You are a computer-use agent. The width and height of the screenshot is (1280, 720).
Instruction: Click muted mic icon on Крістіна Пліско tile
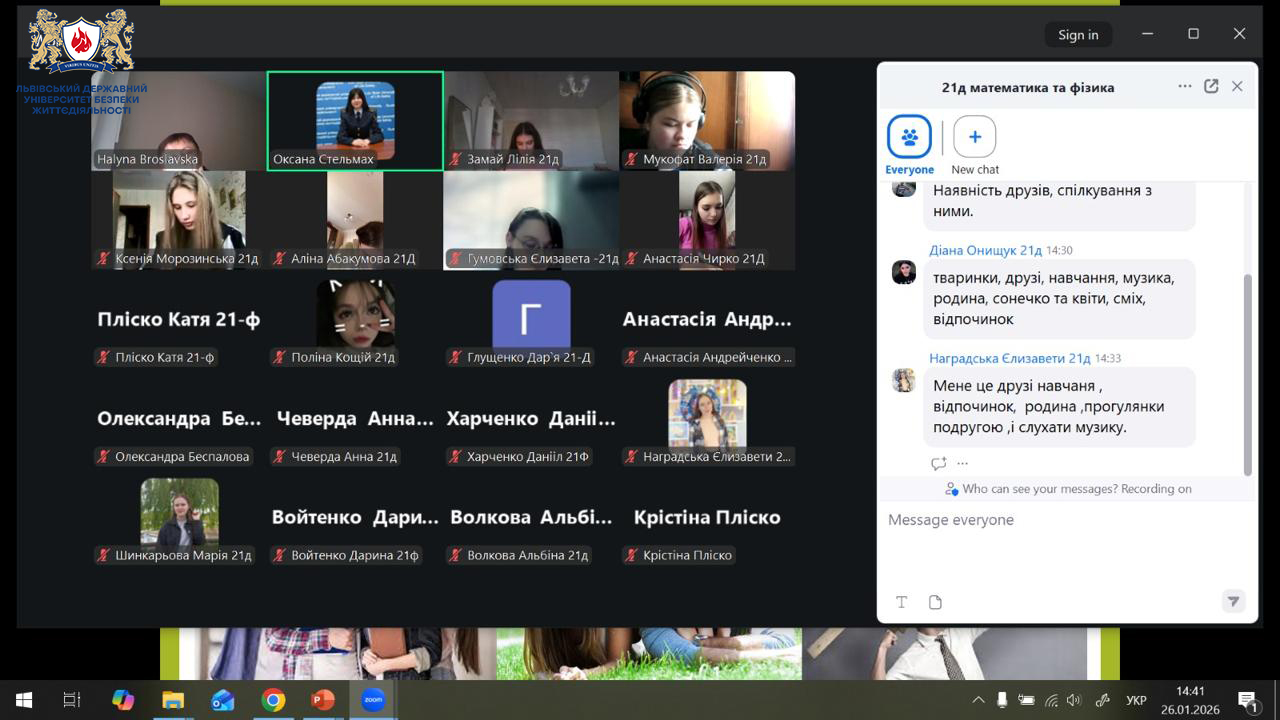pos(631,555)
